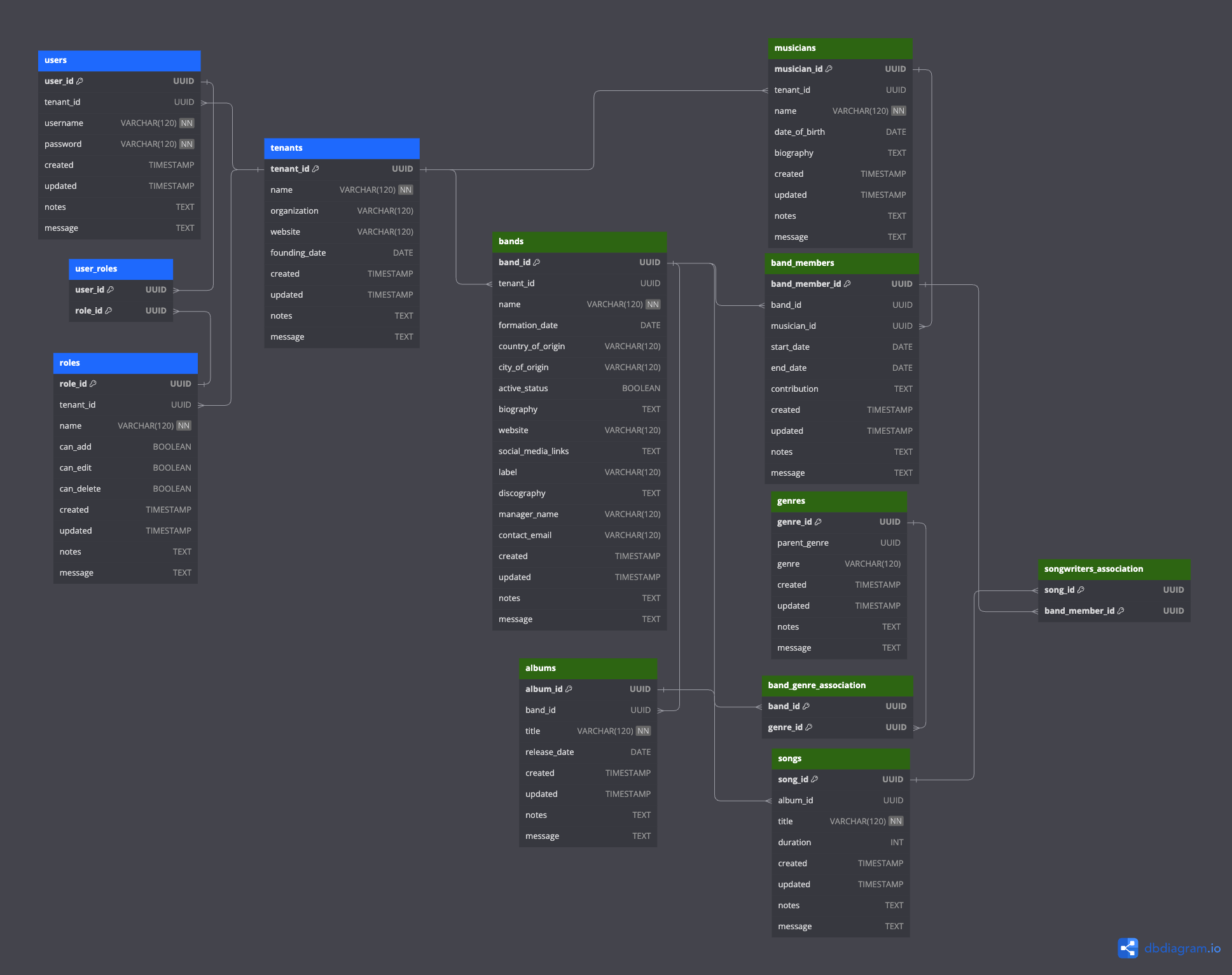
Task: Click the key icon beside song_id in songs
Action: (x=814, y=780)
